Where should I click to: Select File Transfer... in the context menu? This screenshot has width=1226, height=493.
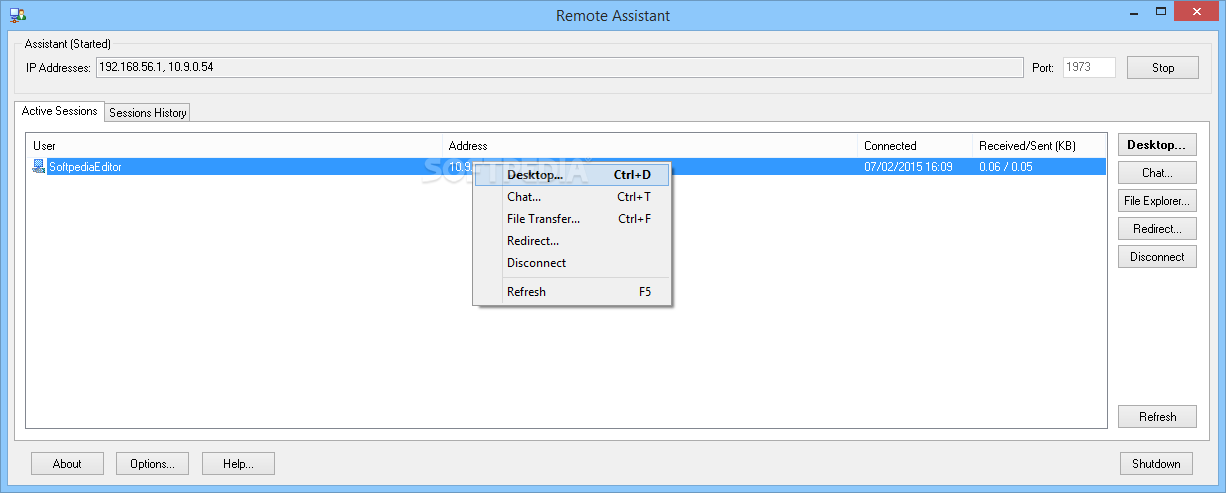point(572,219)
